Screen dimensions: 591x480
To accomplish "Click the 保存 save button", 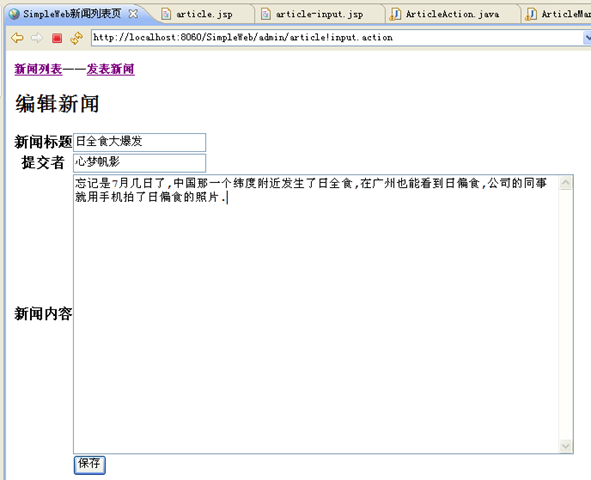I will click(89, 465).
